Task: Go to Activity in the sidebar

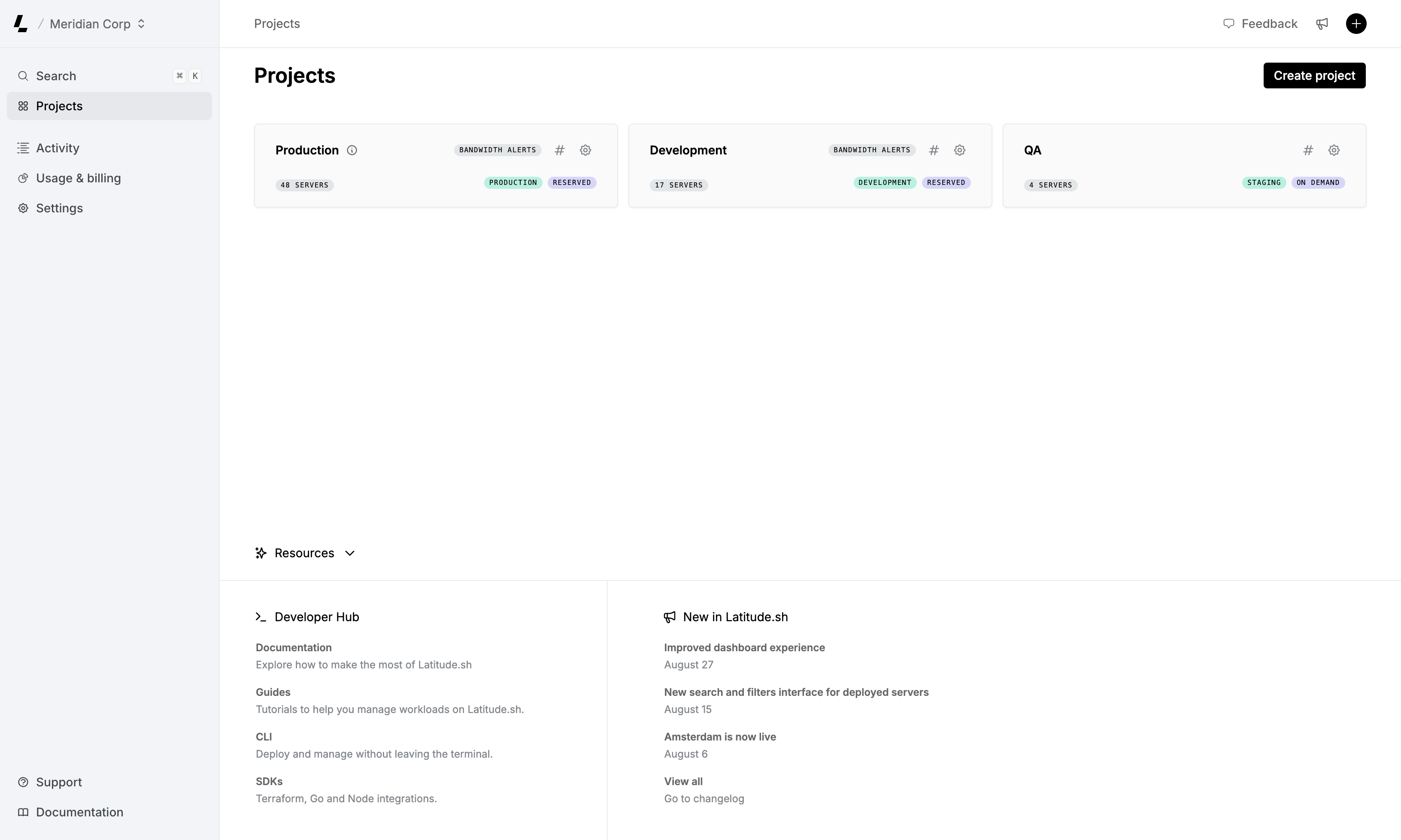Action: 58,148
